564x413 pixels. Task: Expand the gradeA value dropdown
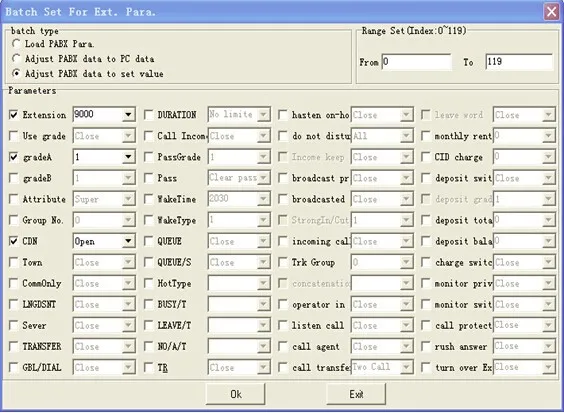128,157
